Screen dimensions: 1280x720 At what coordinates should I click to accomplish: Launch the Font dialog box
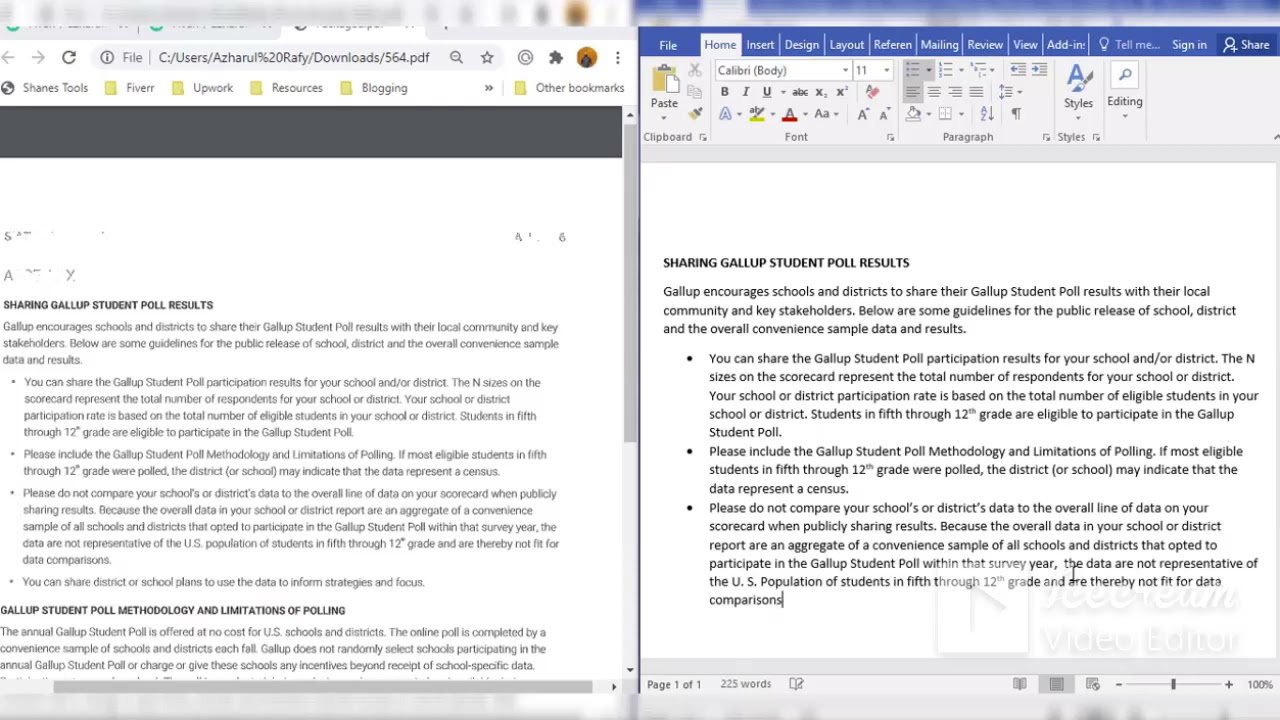pyautogui.click(x=890, y=137)
